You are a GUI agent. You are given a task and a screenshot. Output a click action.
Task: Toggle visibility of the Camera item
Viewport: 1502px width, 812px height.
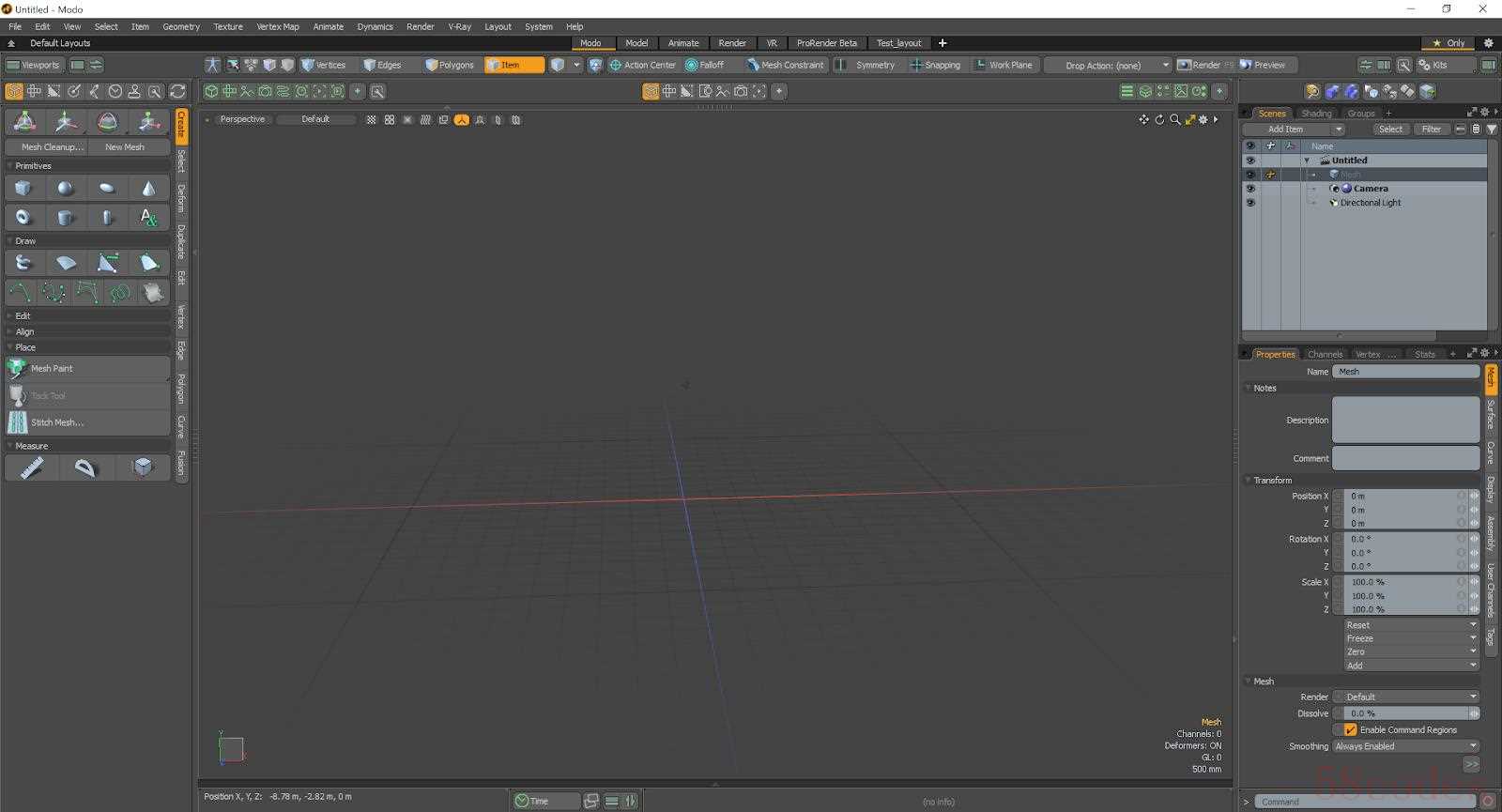[1249, 189]
